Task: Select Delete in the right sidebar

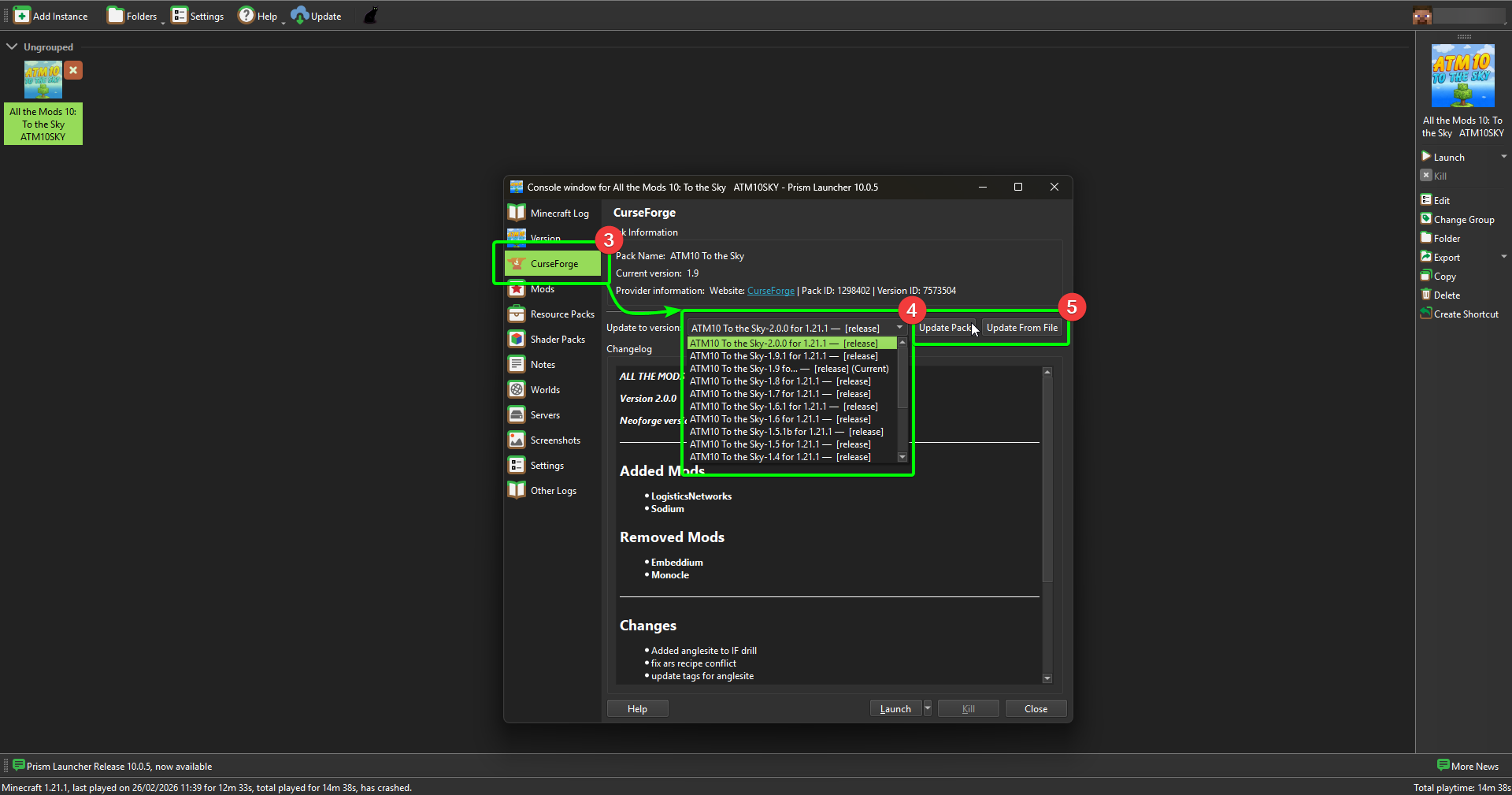Action: (x=1427, y=295)
